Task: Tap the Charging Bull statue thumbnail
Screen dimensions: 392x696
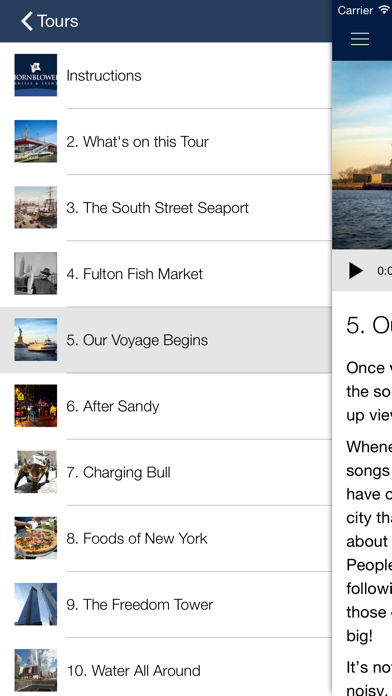Action: coord(36,472)
